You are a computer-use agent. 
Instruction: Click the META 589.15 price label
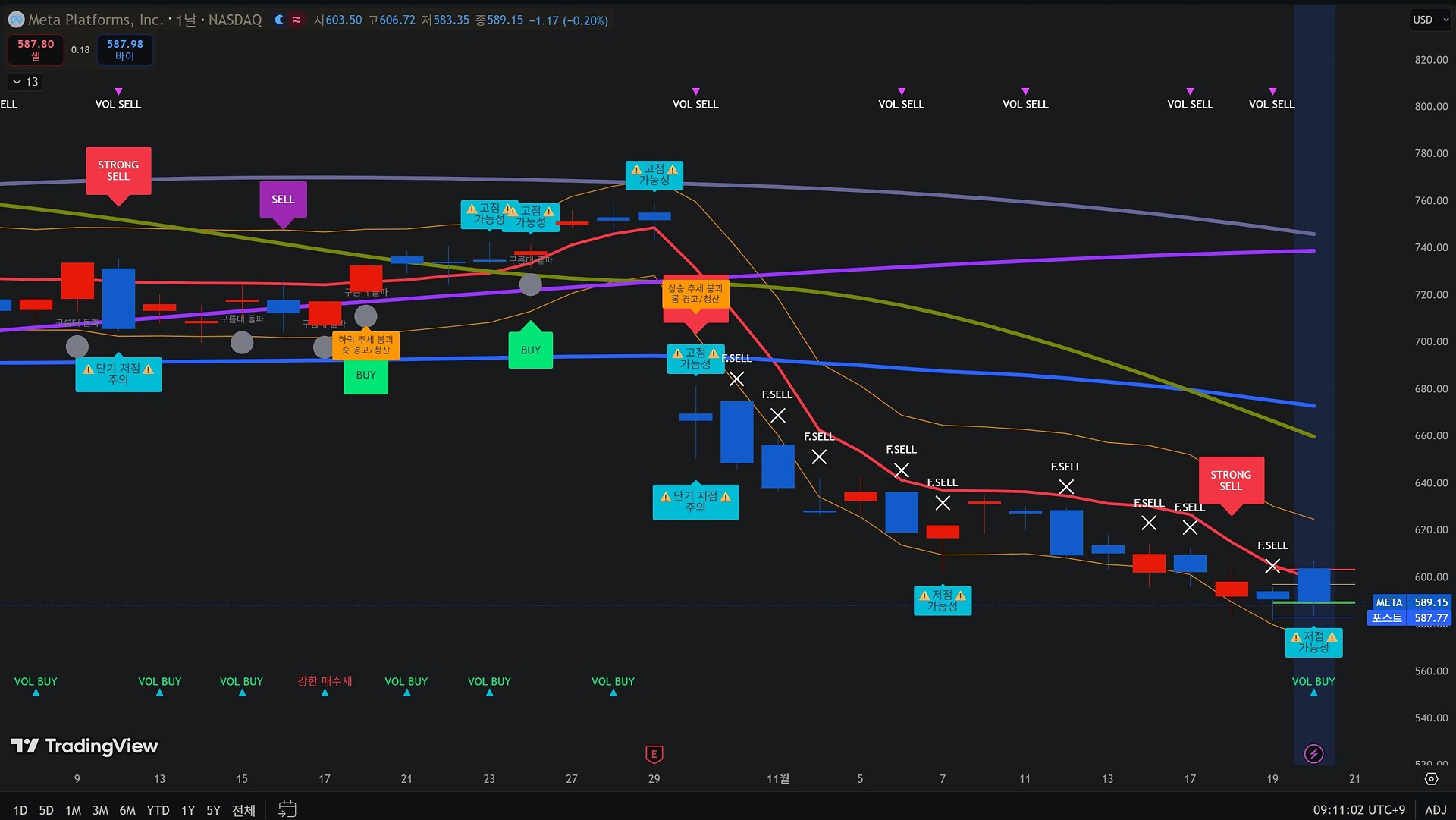(x=1411, y=602)
